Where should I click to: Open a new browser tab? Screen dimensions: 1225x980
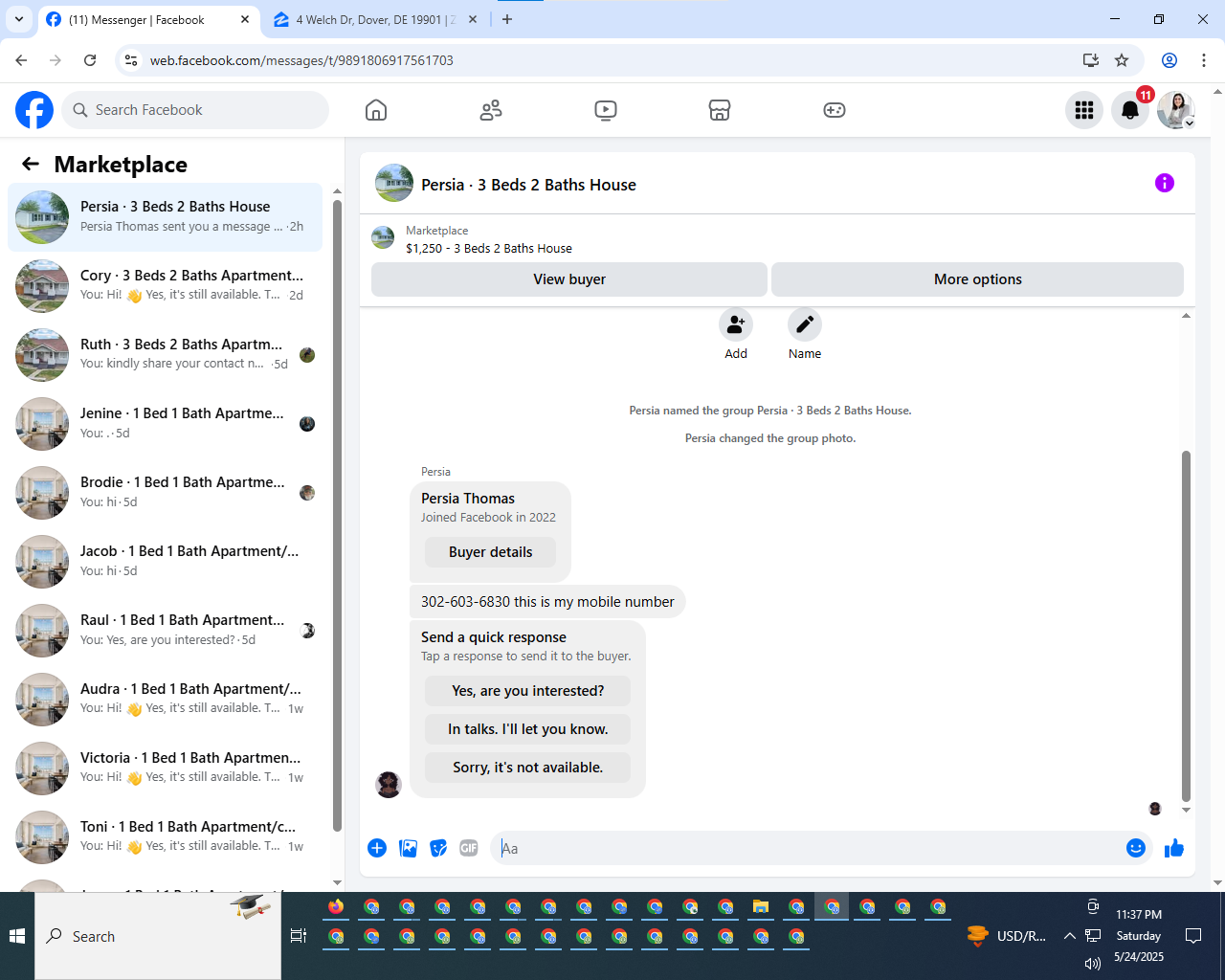point(507,19)
